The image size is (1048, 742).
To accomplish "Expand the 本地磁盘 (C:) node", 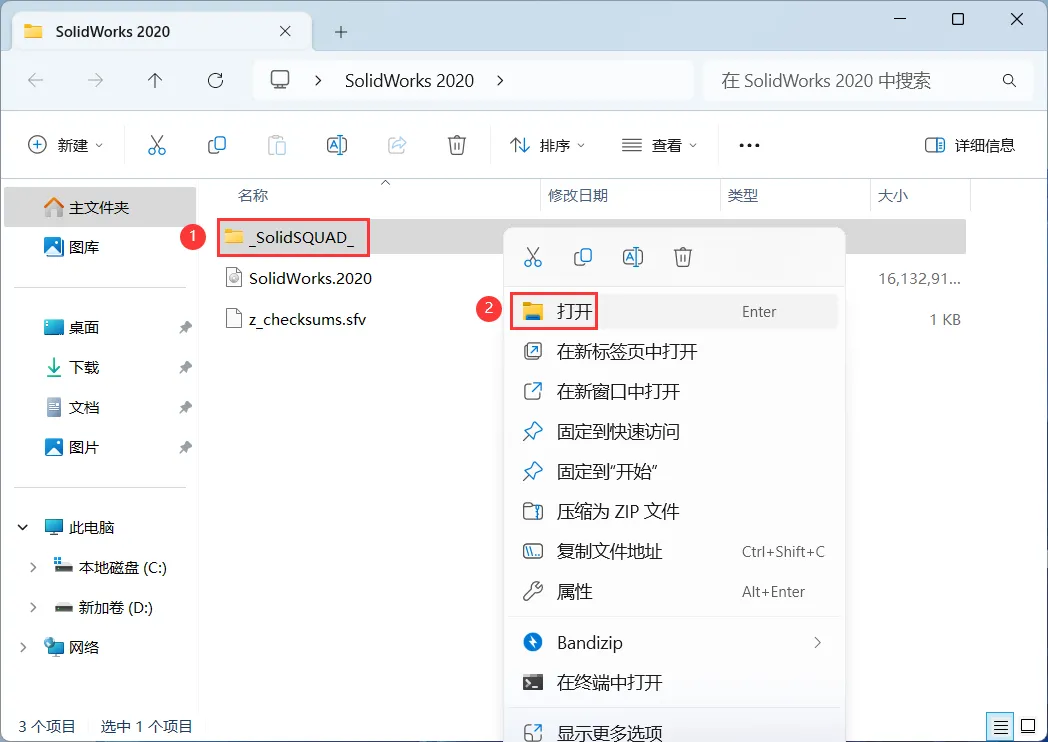I will [33, 568].
